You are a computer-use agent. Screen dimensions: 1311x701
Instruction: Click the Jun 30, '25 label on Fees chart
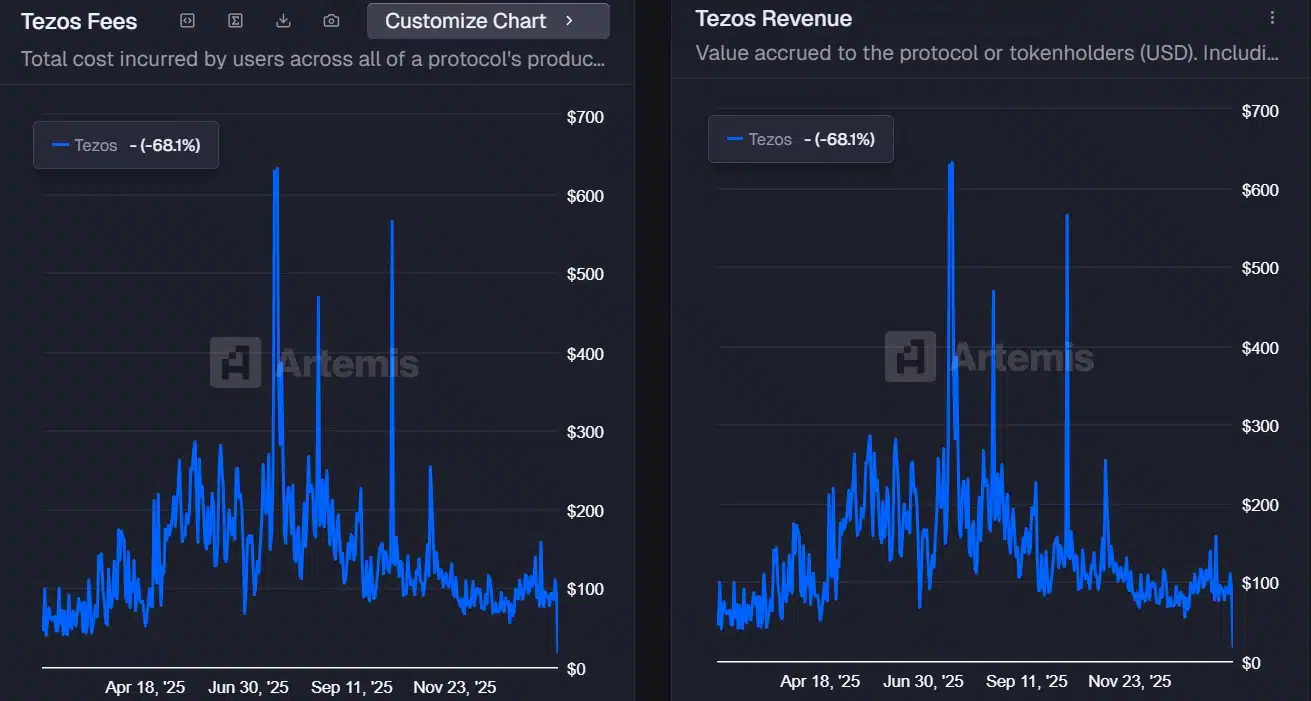coord(248,687)
